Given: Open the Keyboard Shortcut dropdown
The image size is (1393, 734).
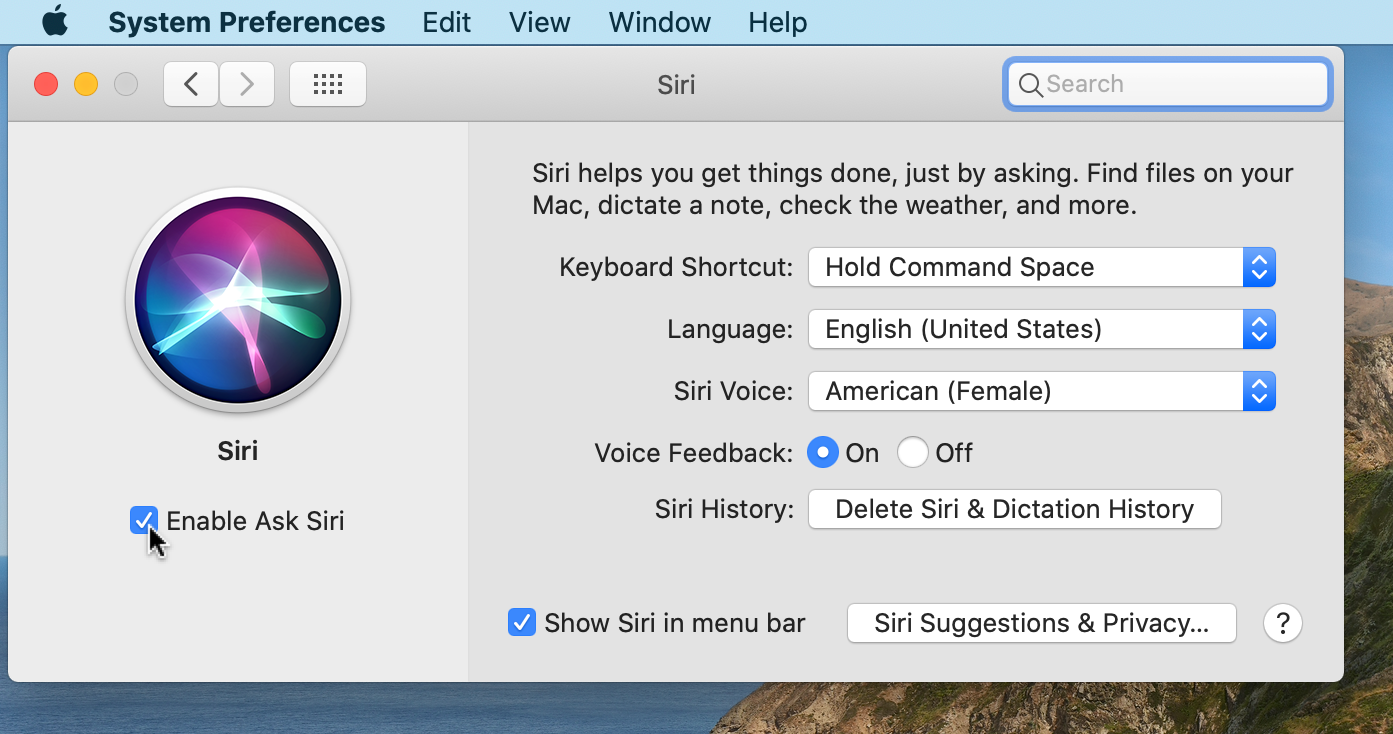Looking at the screenshot, I should [x=1041, y=267].
